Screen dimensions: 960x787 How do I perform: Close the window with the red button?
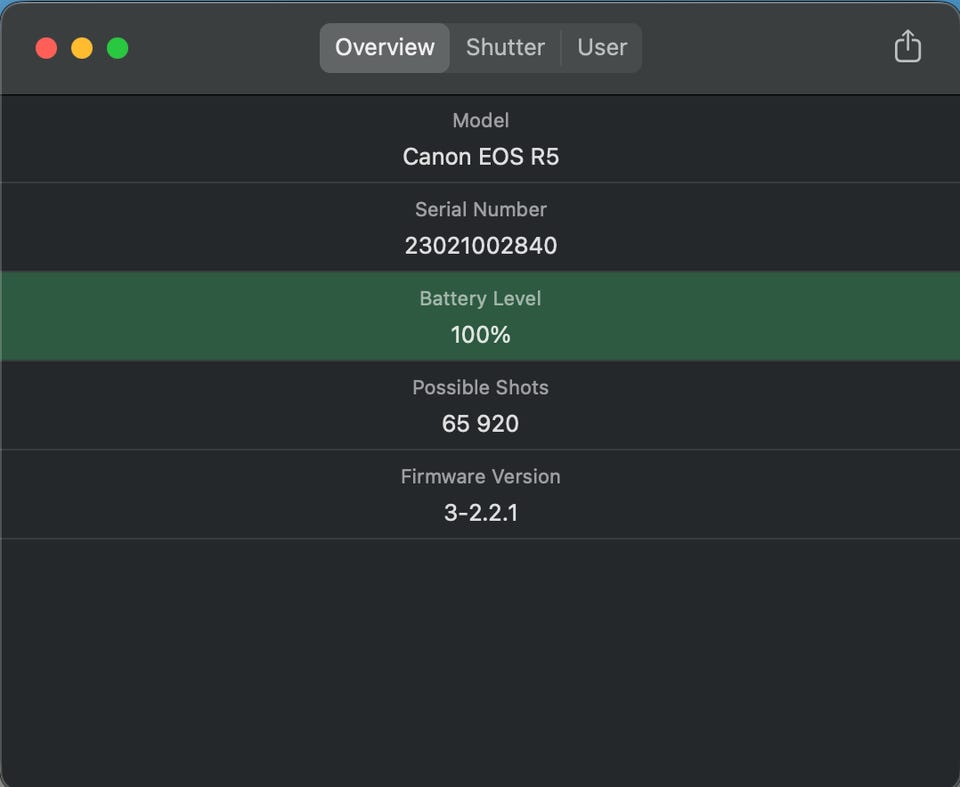coord(46,48)
